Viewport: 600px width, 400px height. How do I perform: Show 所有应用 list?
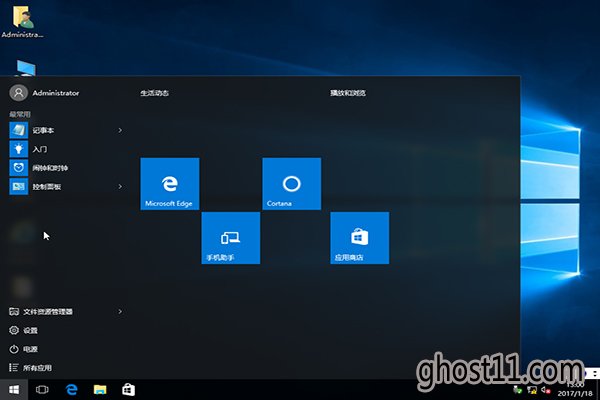[31, 368]
